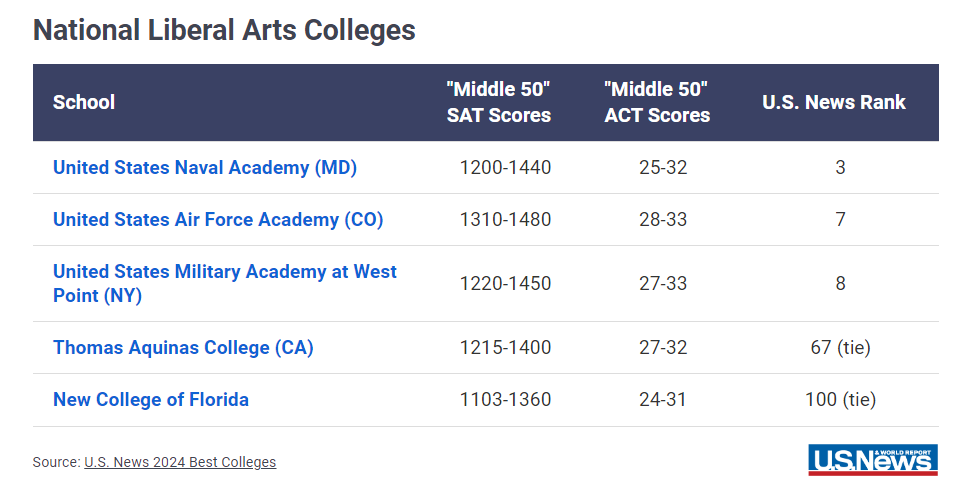Select the 1310-1480 SAT score cell
The image size is (956, 502).
tap(505, 220)
